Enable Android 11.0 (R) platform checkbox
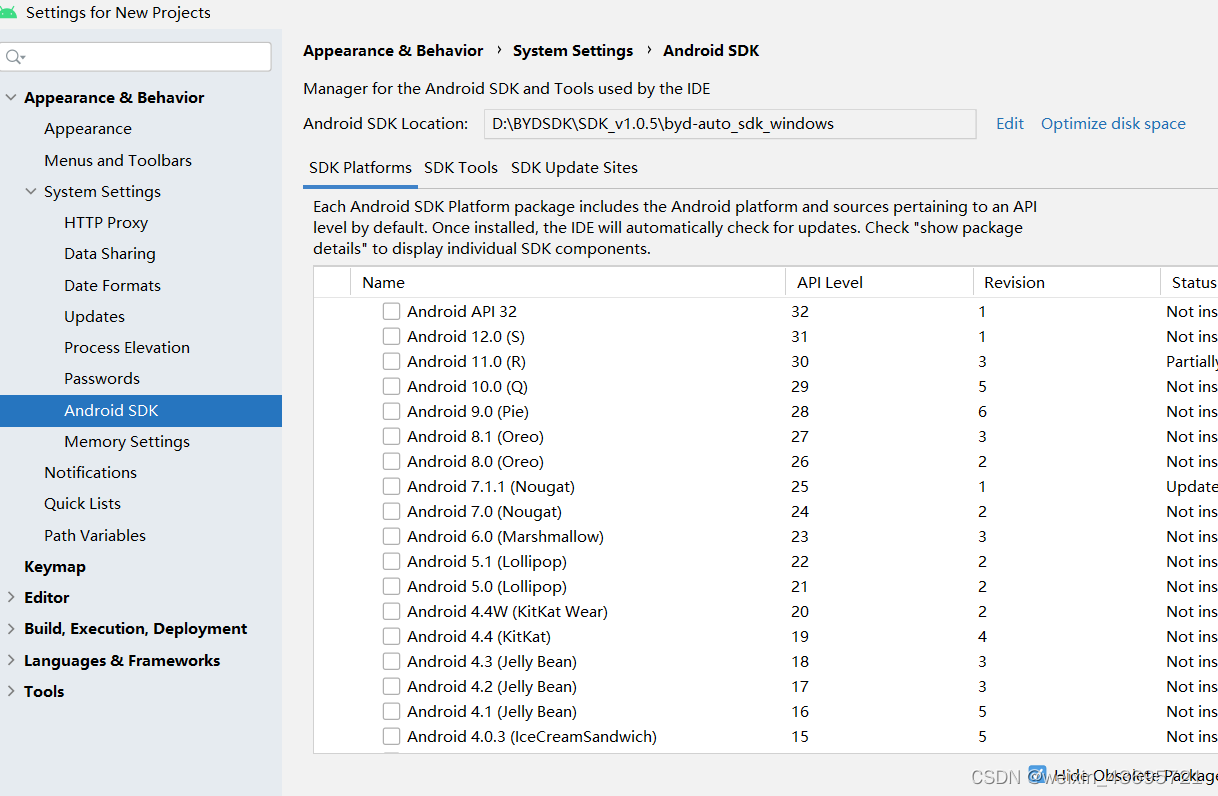 point(391,361)
